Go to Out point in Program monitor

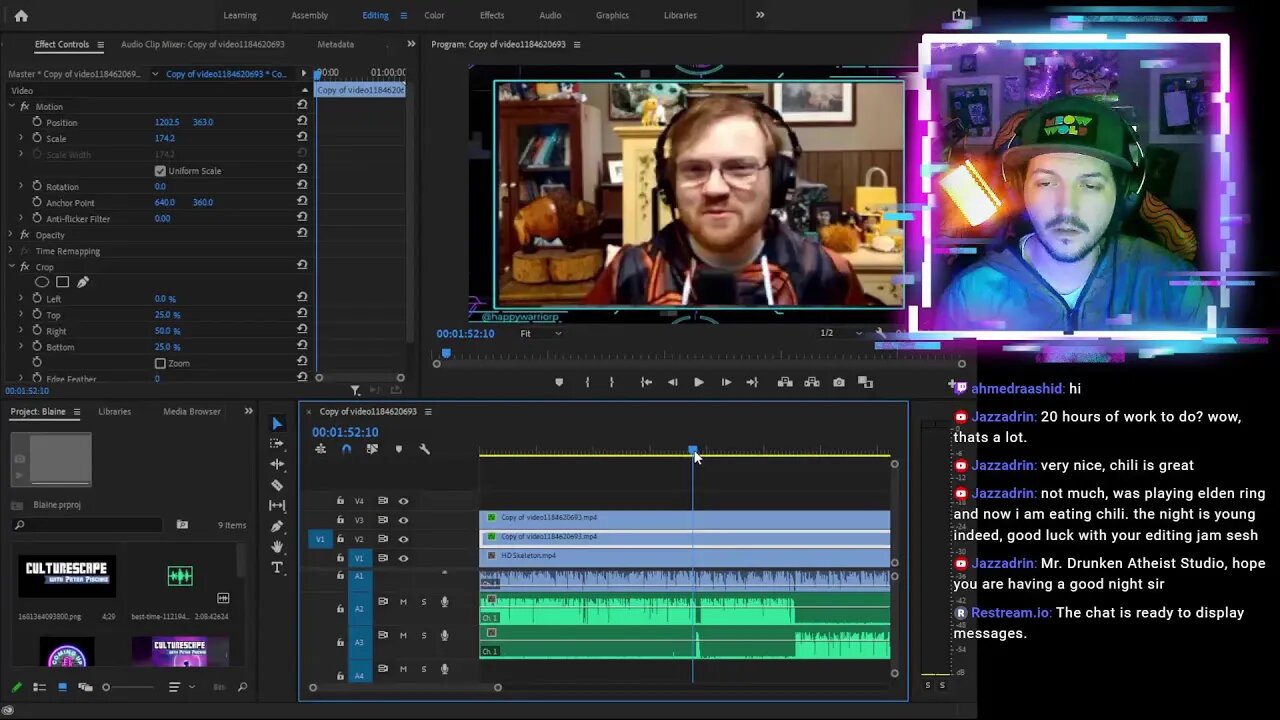[x=752, y=382]
